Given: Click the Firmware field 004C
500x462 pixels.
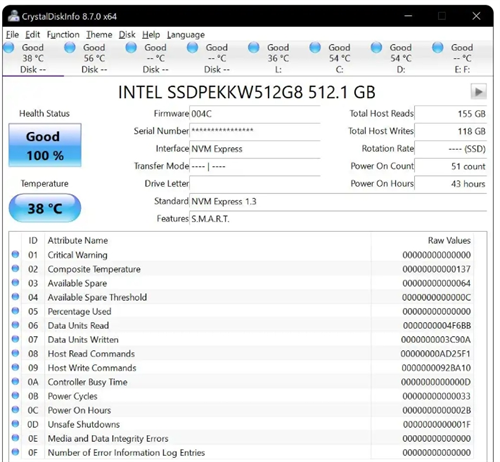Looking at the screenshot, I should coord(255,114).
